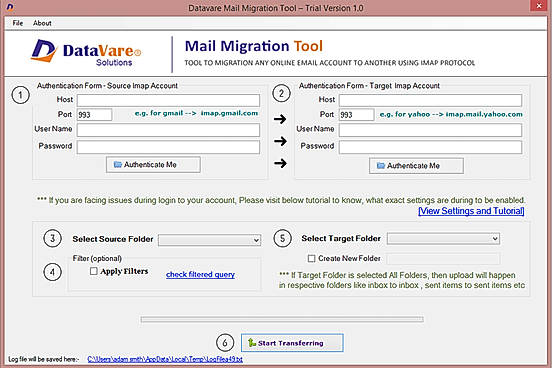Click the source account User Name field

point(168,130)
